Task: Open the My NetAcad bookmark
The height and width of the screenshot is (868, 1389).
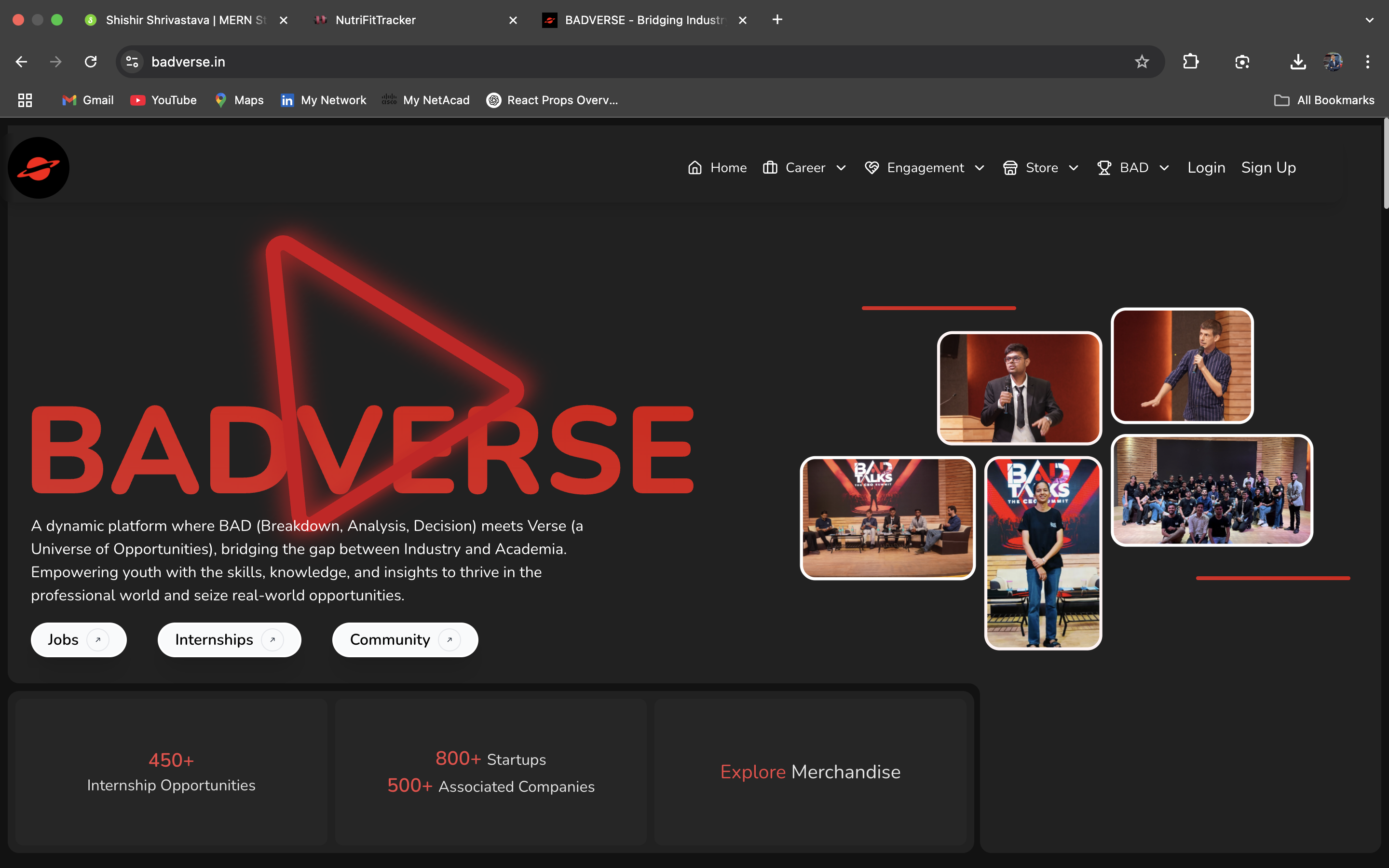Action: (426, 100)
